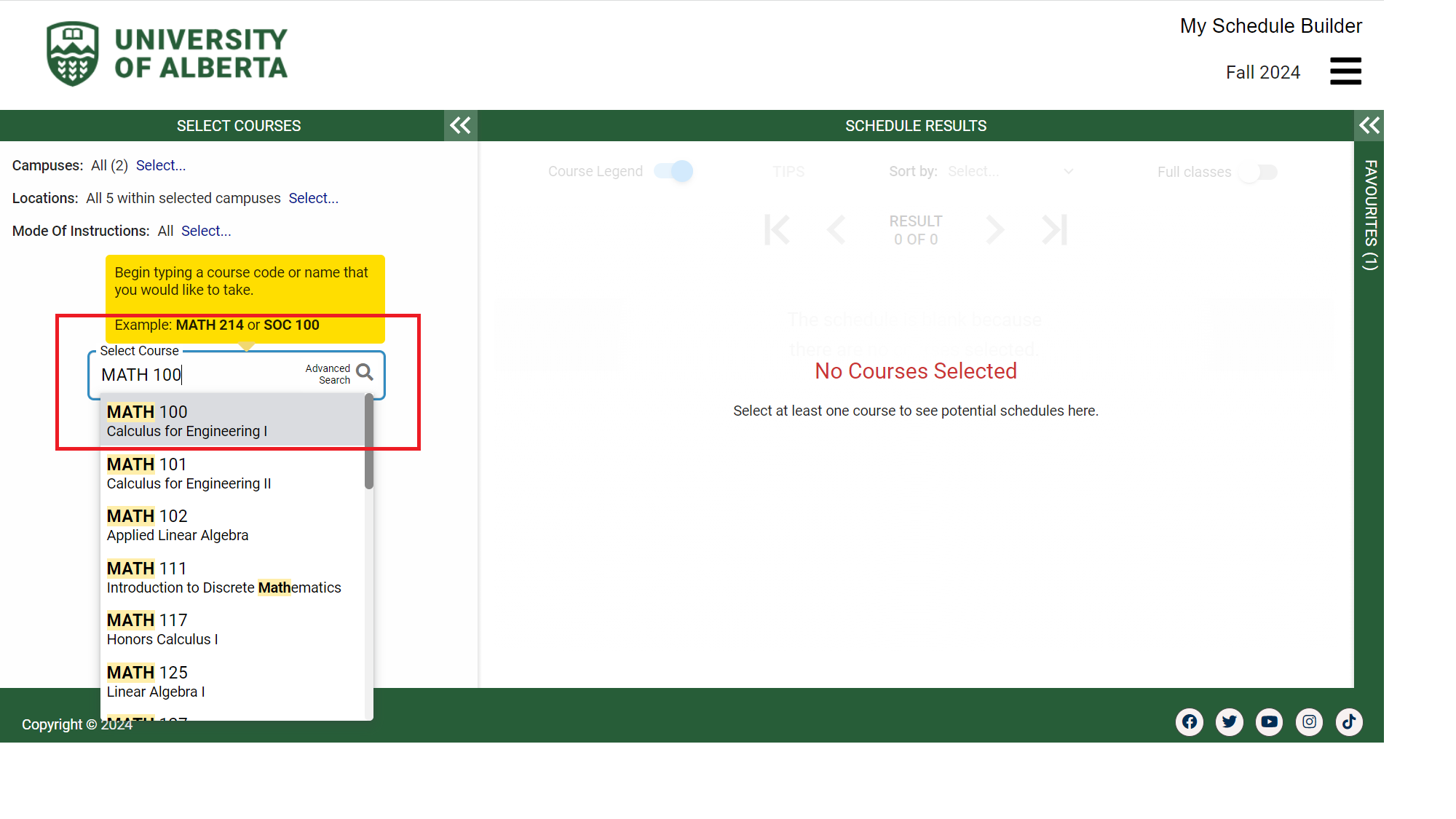The image size is (1456, 819).
Task: Open the Instagram social icon
Action: click(1309, 721)
